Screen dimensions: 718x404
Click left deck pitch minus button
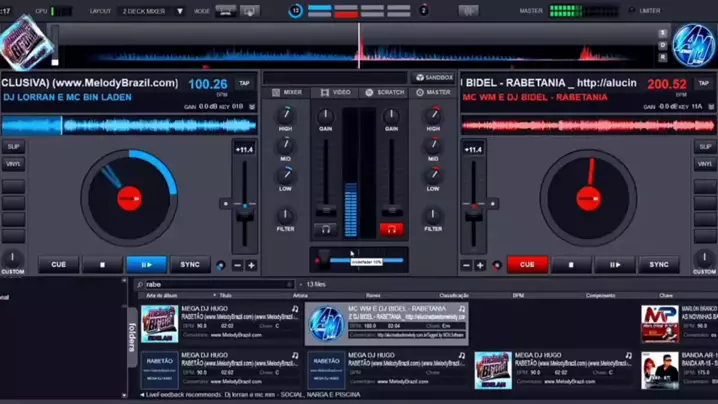click(237, 266)
